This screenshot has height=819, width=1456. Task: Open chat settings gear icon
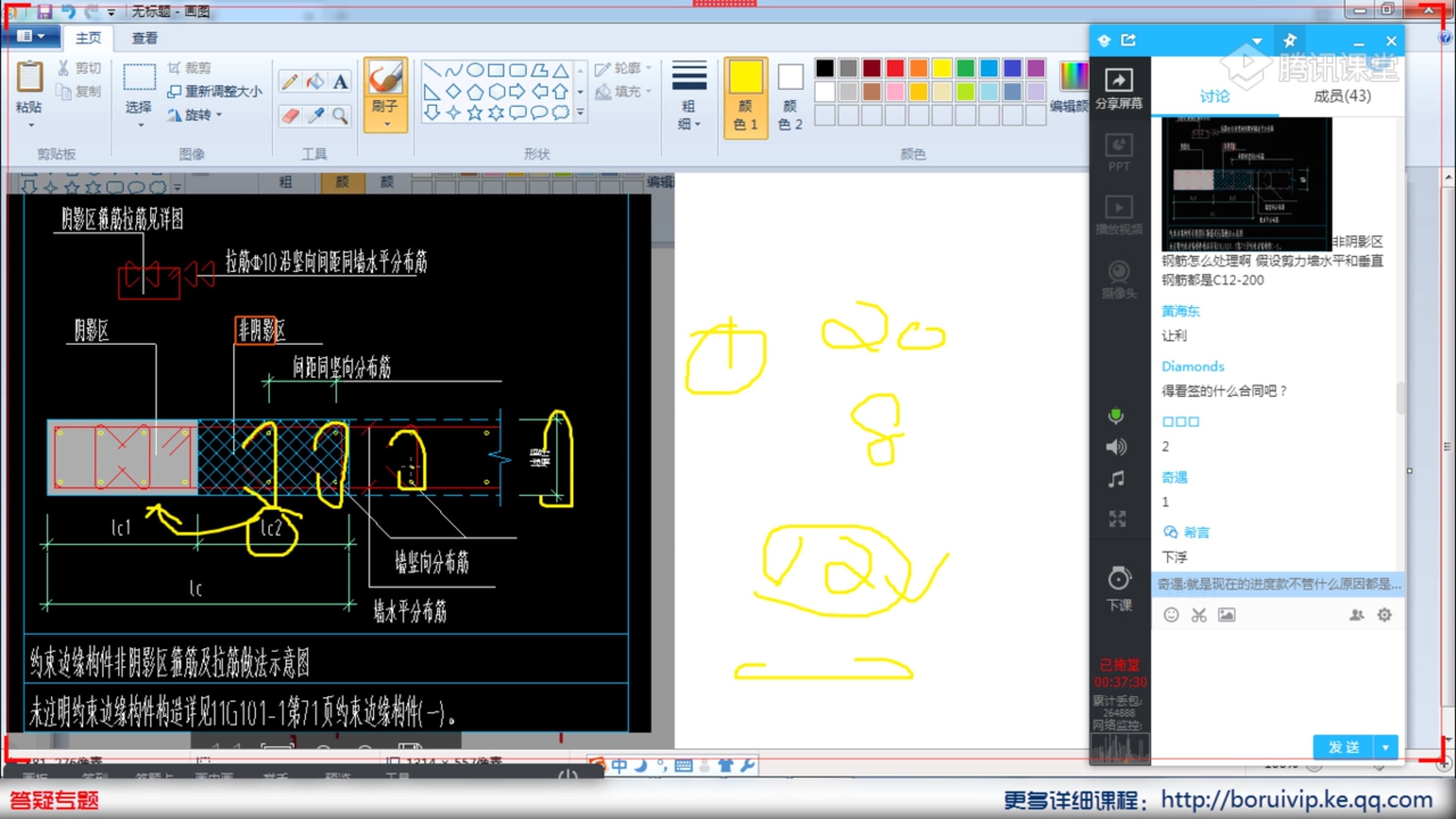point(1384,615)
